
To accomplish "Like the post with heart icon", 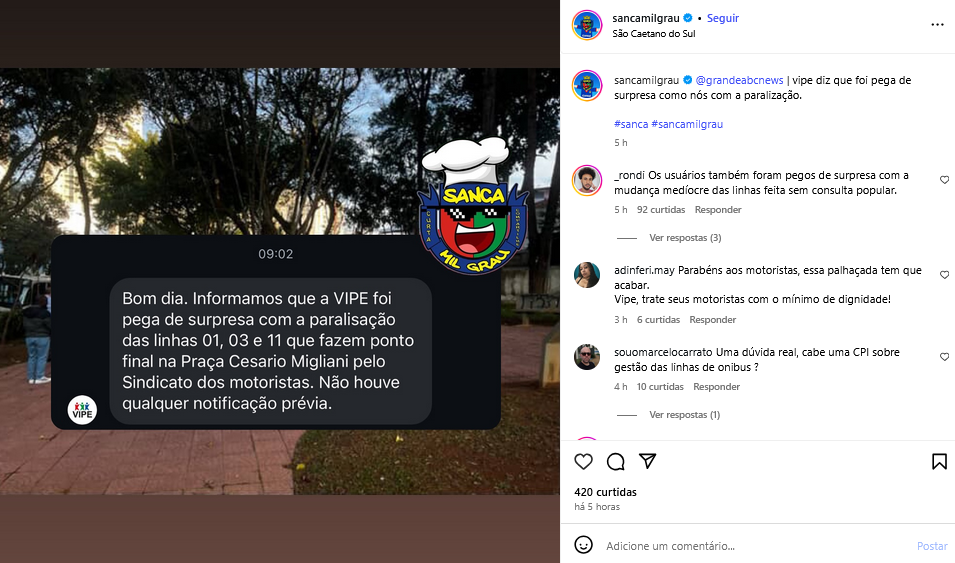I will 583,462.
